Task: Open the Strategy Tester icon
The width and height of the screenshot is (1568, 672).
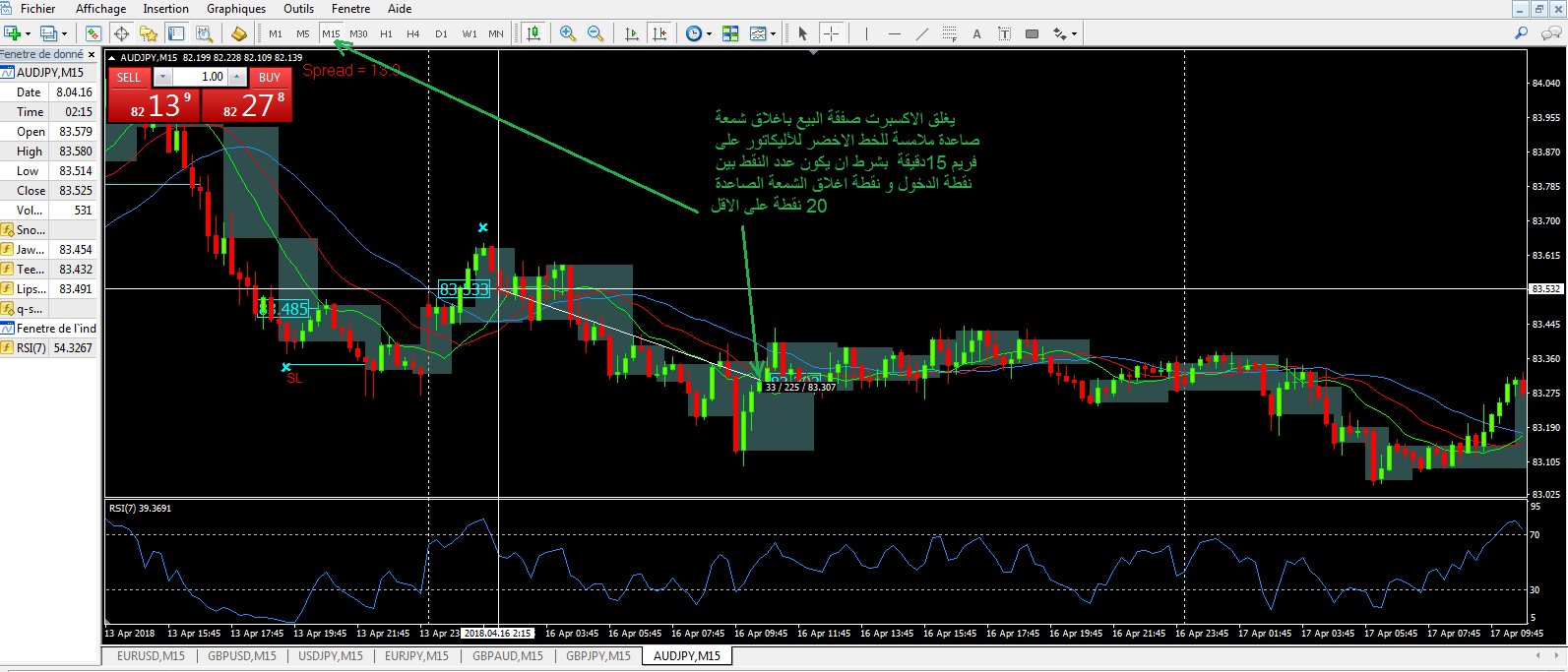Action: [204, 33]
